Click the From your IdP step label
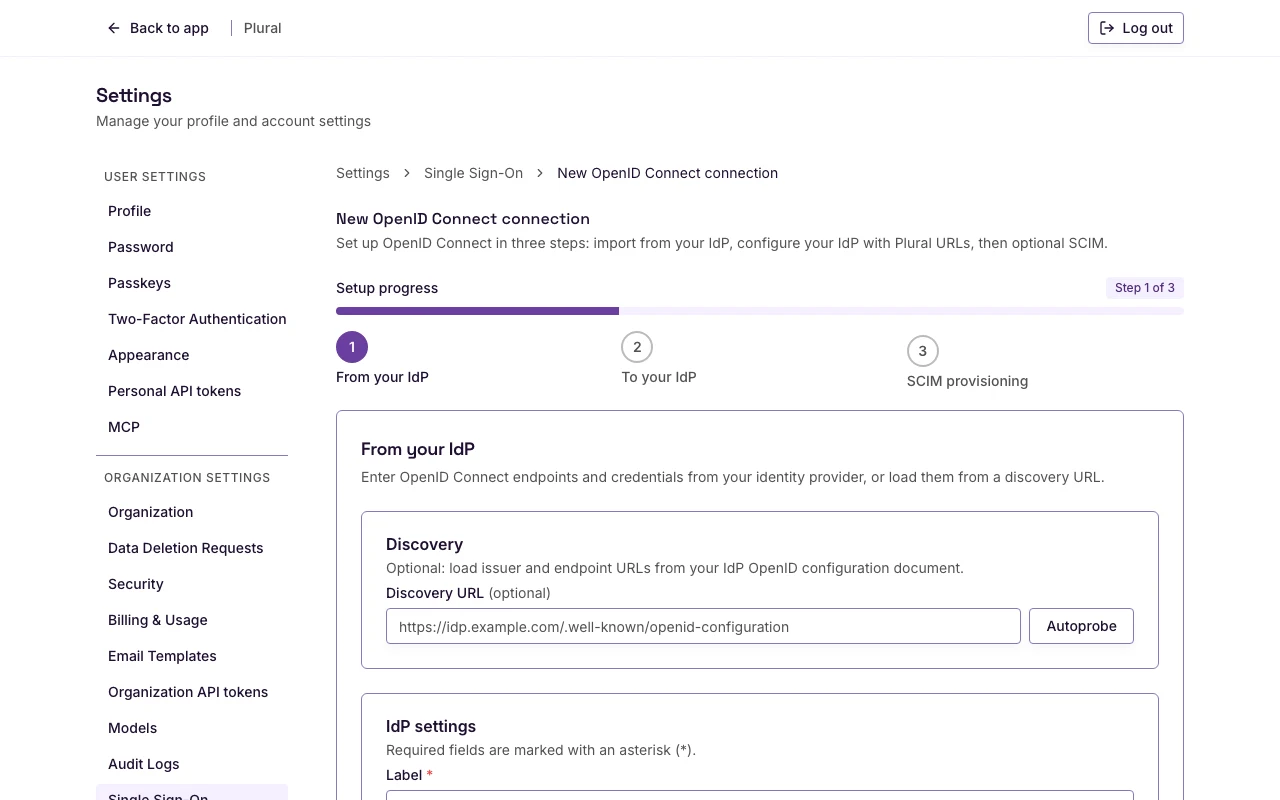 click(382, 377)
